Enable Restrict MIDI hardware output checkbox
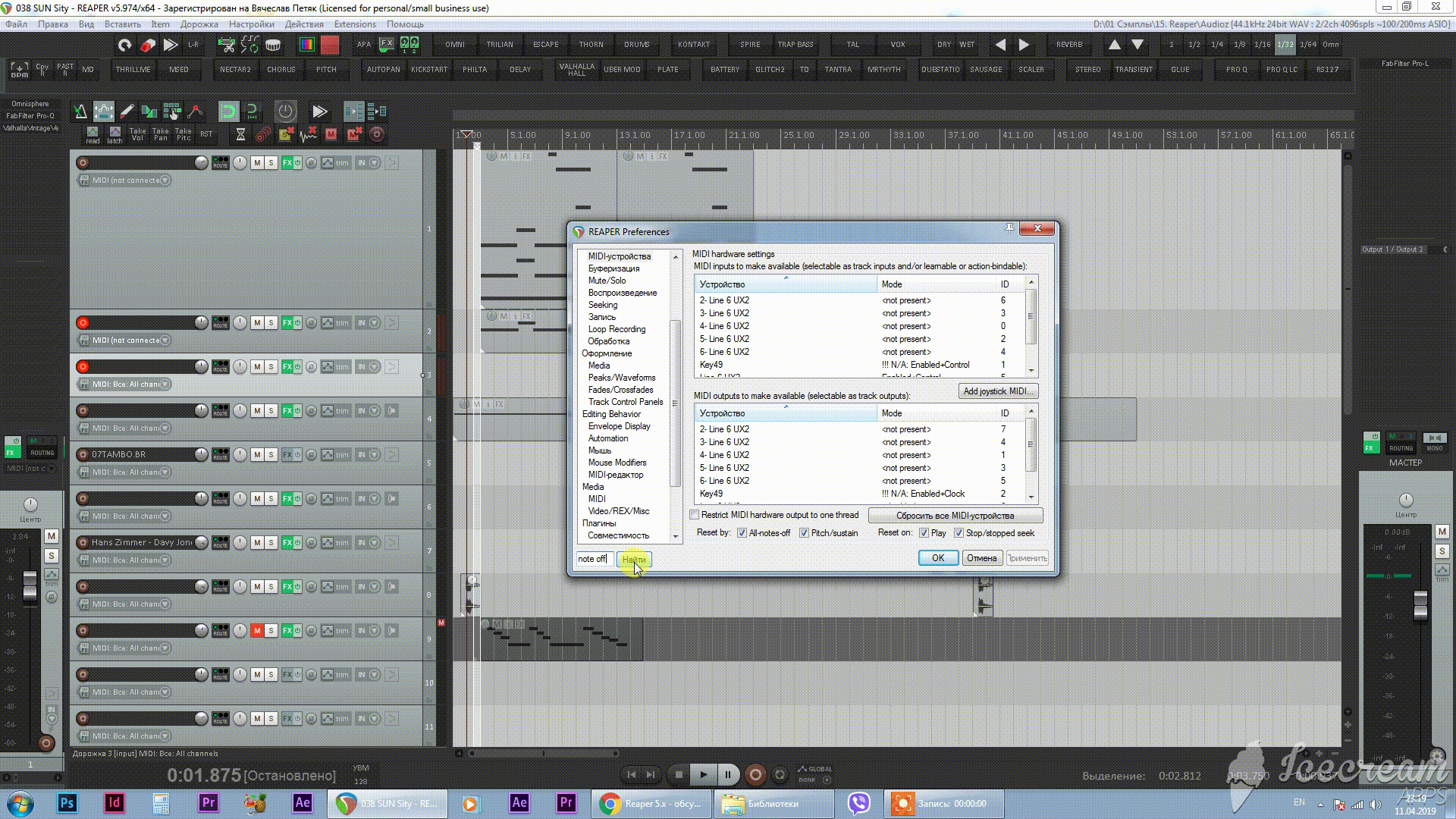Image resolution: width=1456 pixels, height=819 pixels. coord(694,515)
